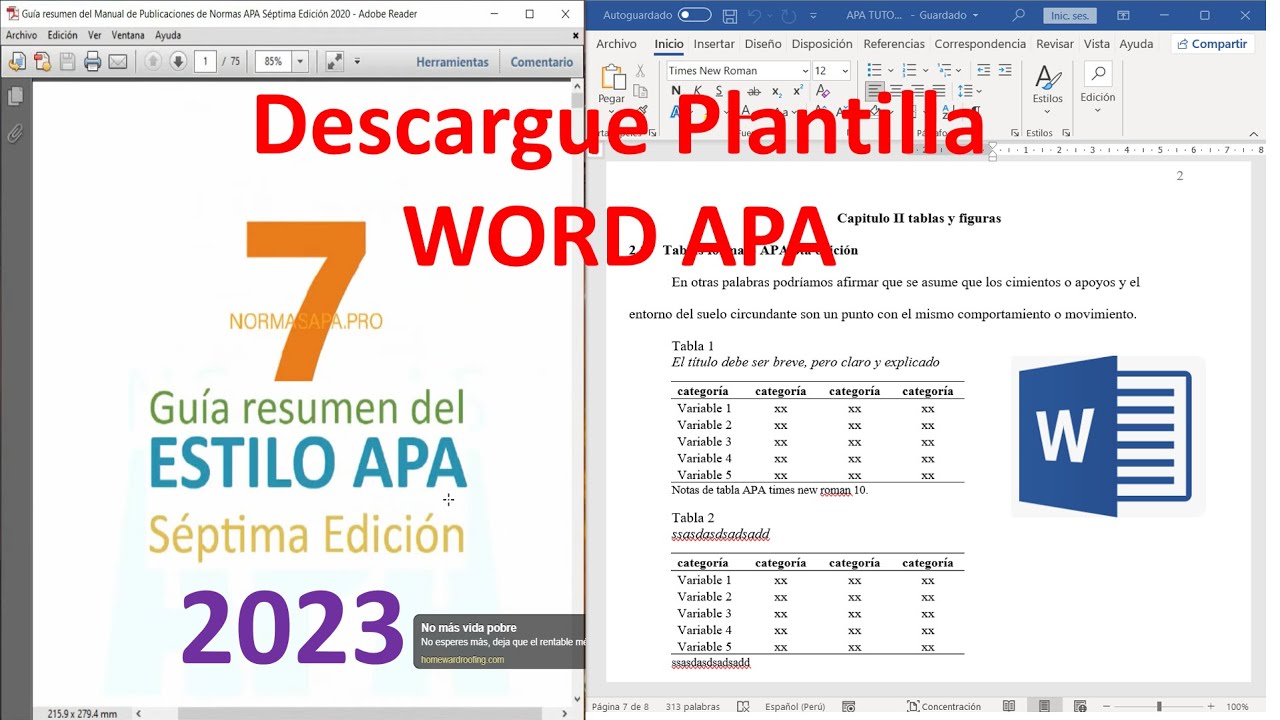Click the Página 7 de 8 indicator
Viewport: 1280px width, 720px height.
(620, 706)
